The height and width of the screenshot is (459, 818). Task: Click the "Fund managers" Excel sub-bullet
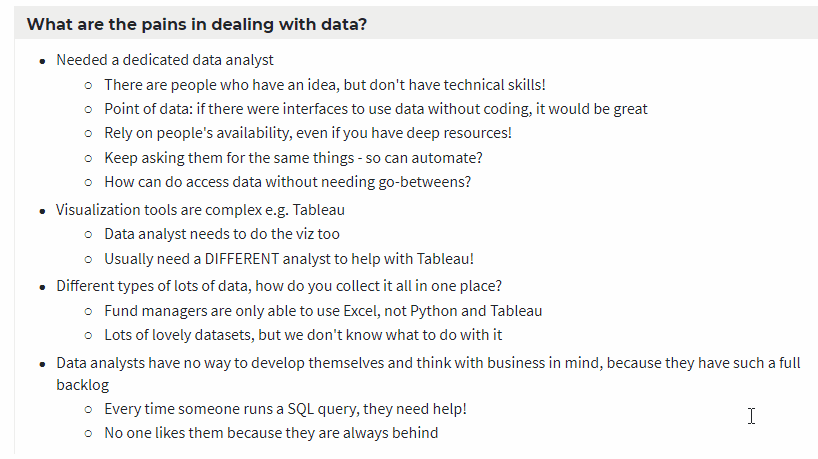pyautogui.click(x=322, y=311)
